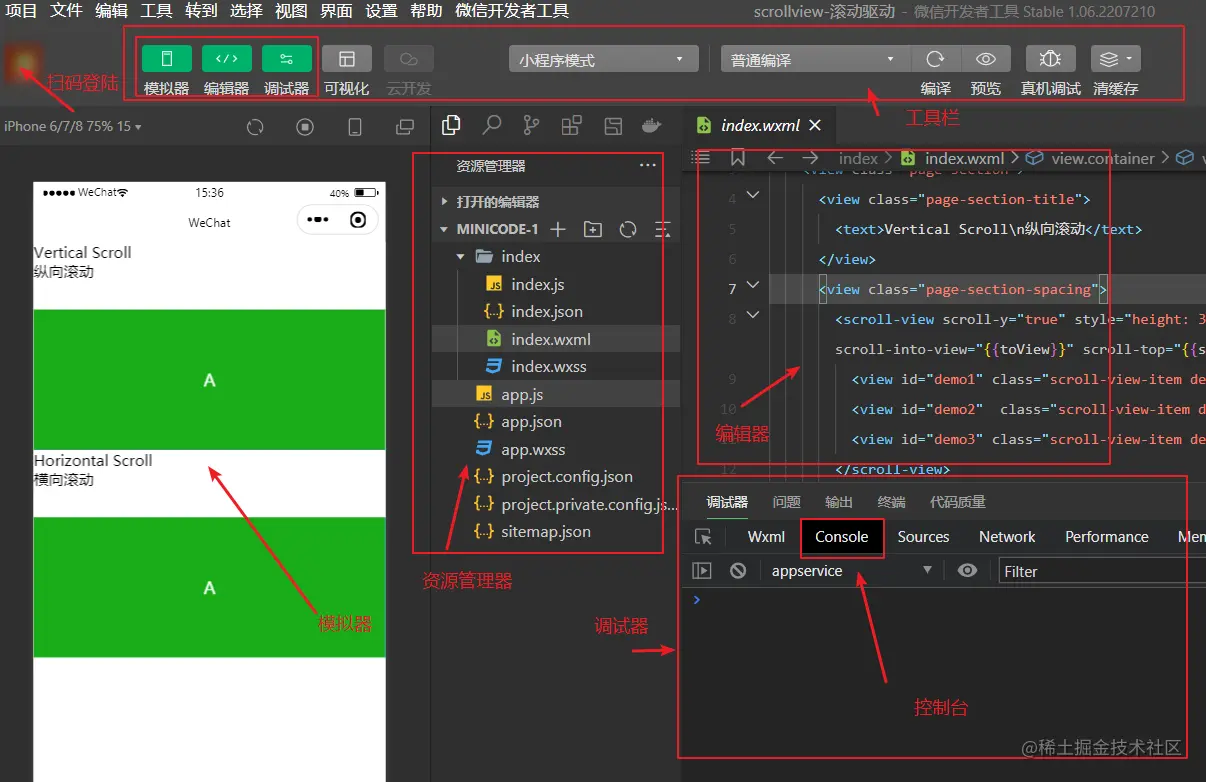This screenshot has height=782, width=1206.
Task: Click the console Filter input field
Action: click(x=1101, y=572)
